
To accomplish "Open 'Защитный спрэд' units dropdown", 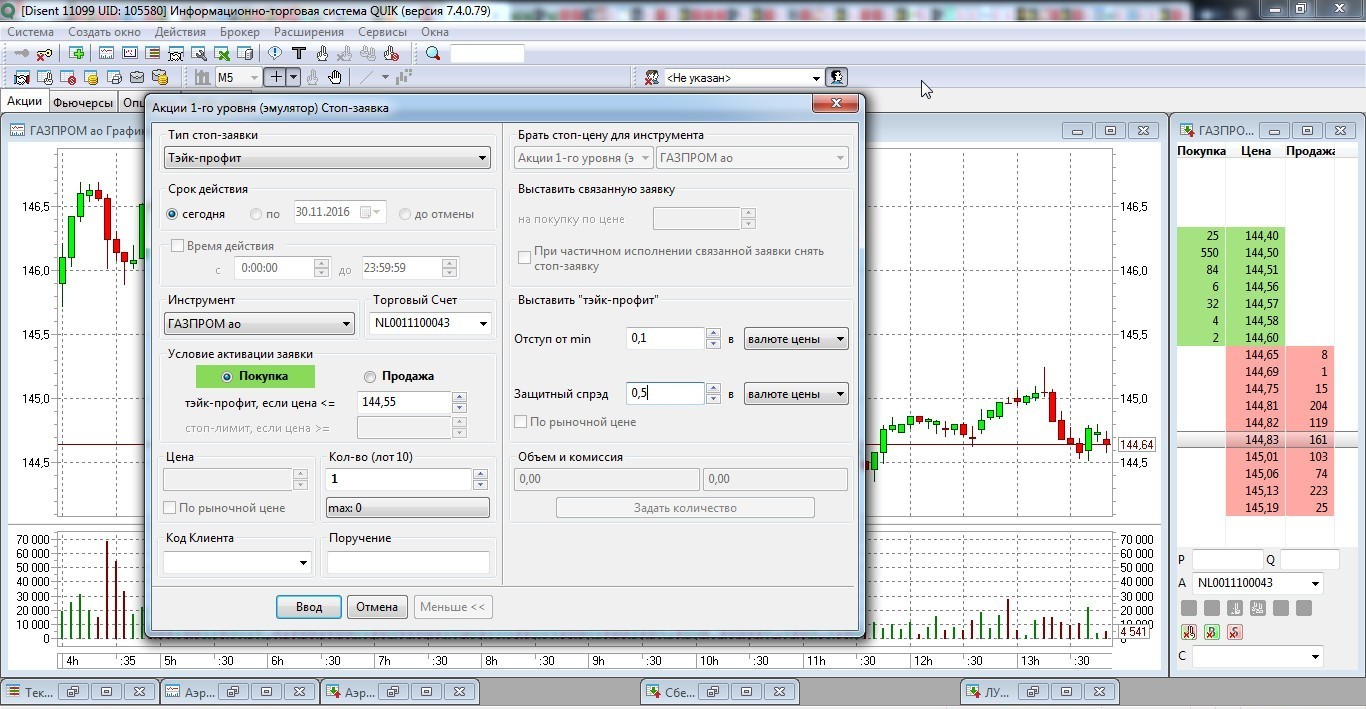I will click(840, 394).
